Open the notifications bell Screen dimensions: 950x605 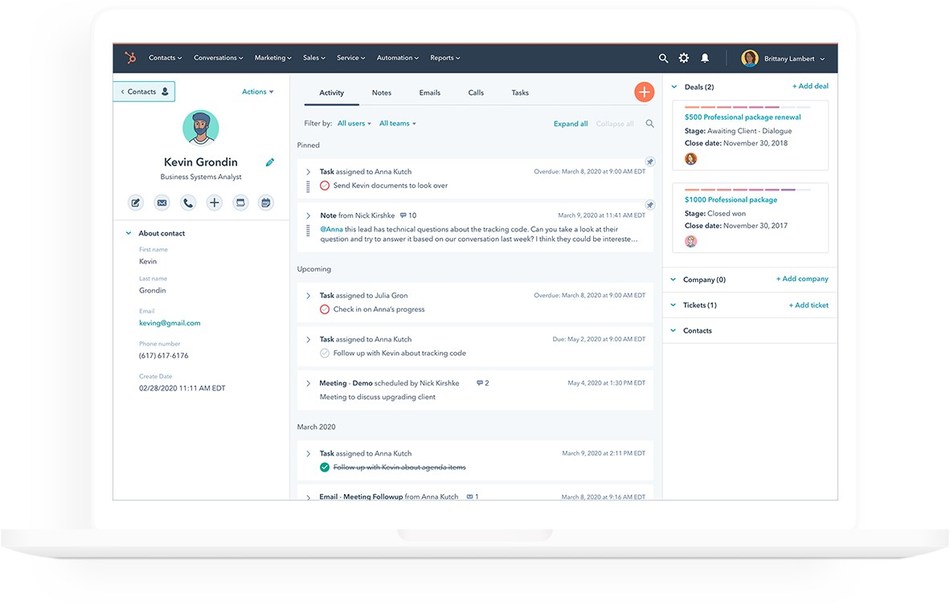(x=704, y=58)
